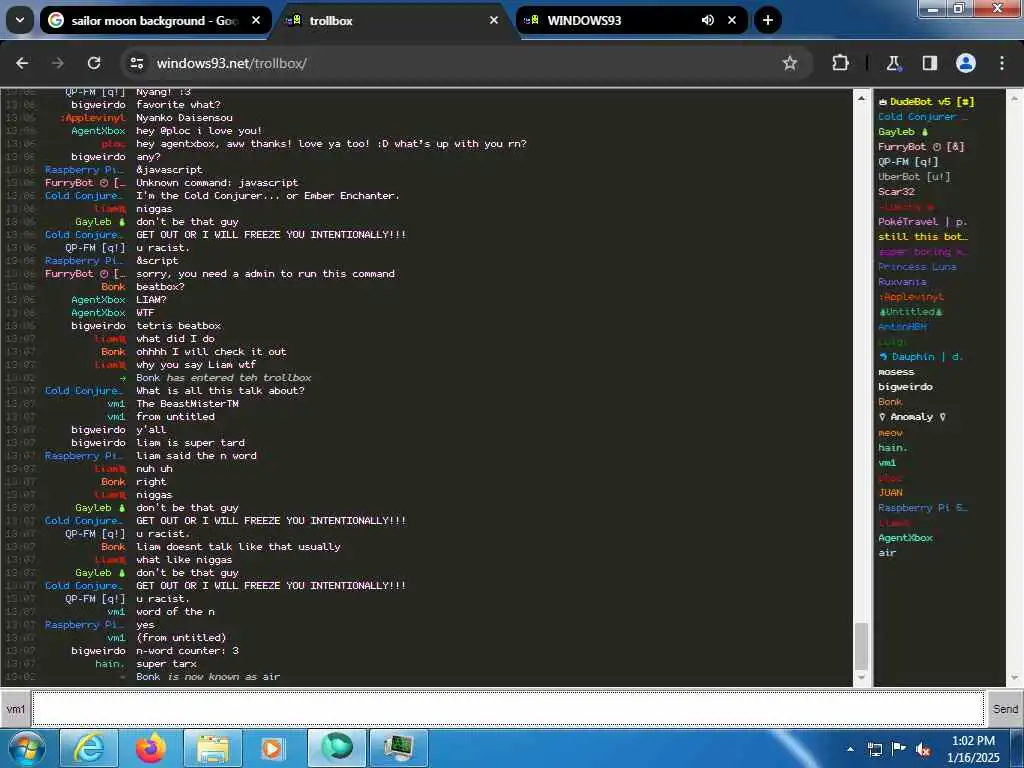Viewport: 1024px width, 768px height.
Task: Show hidden system tray icons
Action: 850,749
